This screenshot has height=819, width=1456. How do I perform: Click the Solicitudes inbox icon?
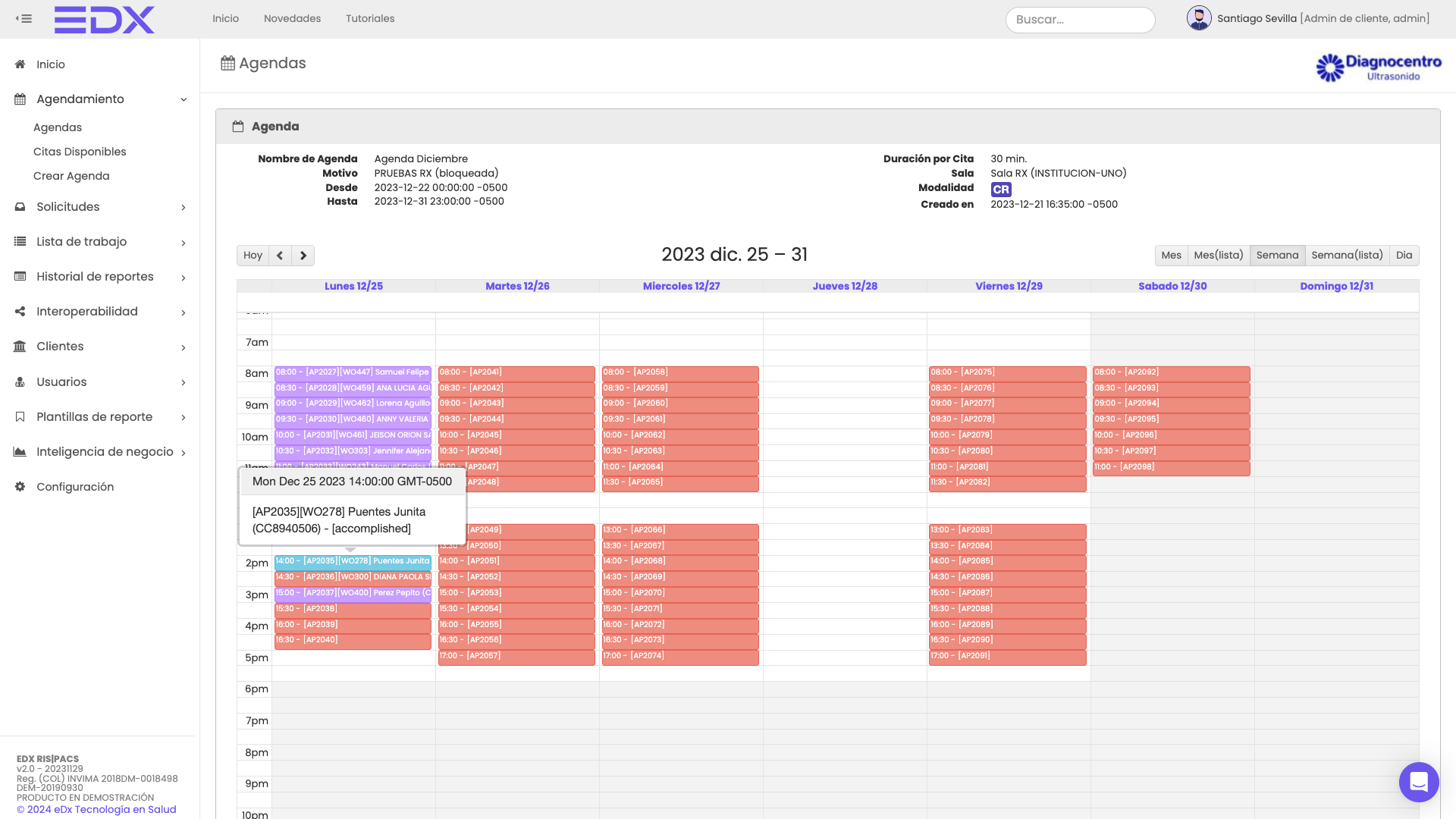tap(20, 207)
